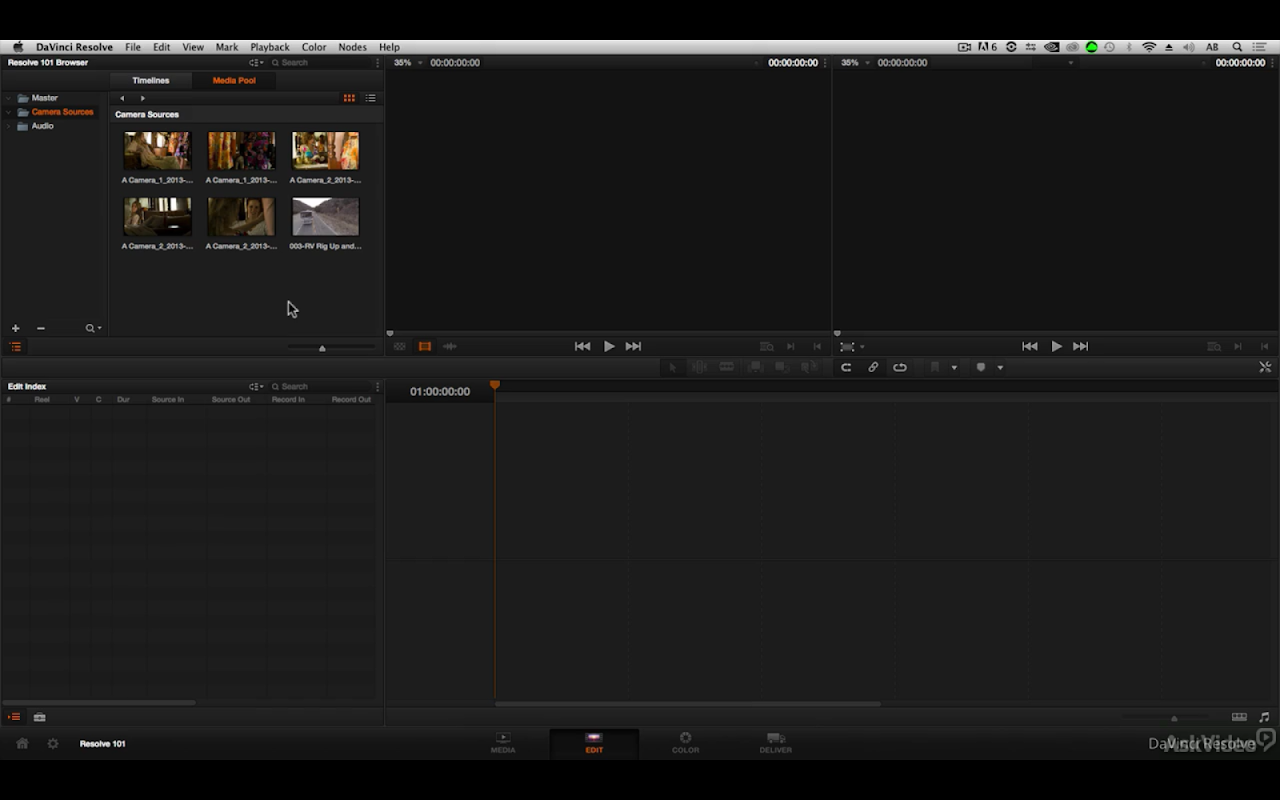1280x800 pixels.
Task: Open the Playback menu
Action: pos(269,47)
